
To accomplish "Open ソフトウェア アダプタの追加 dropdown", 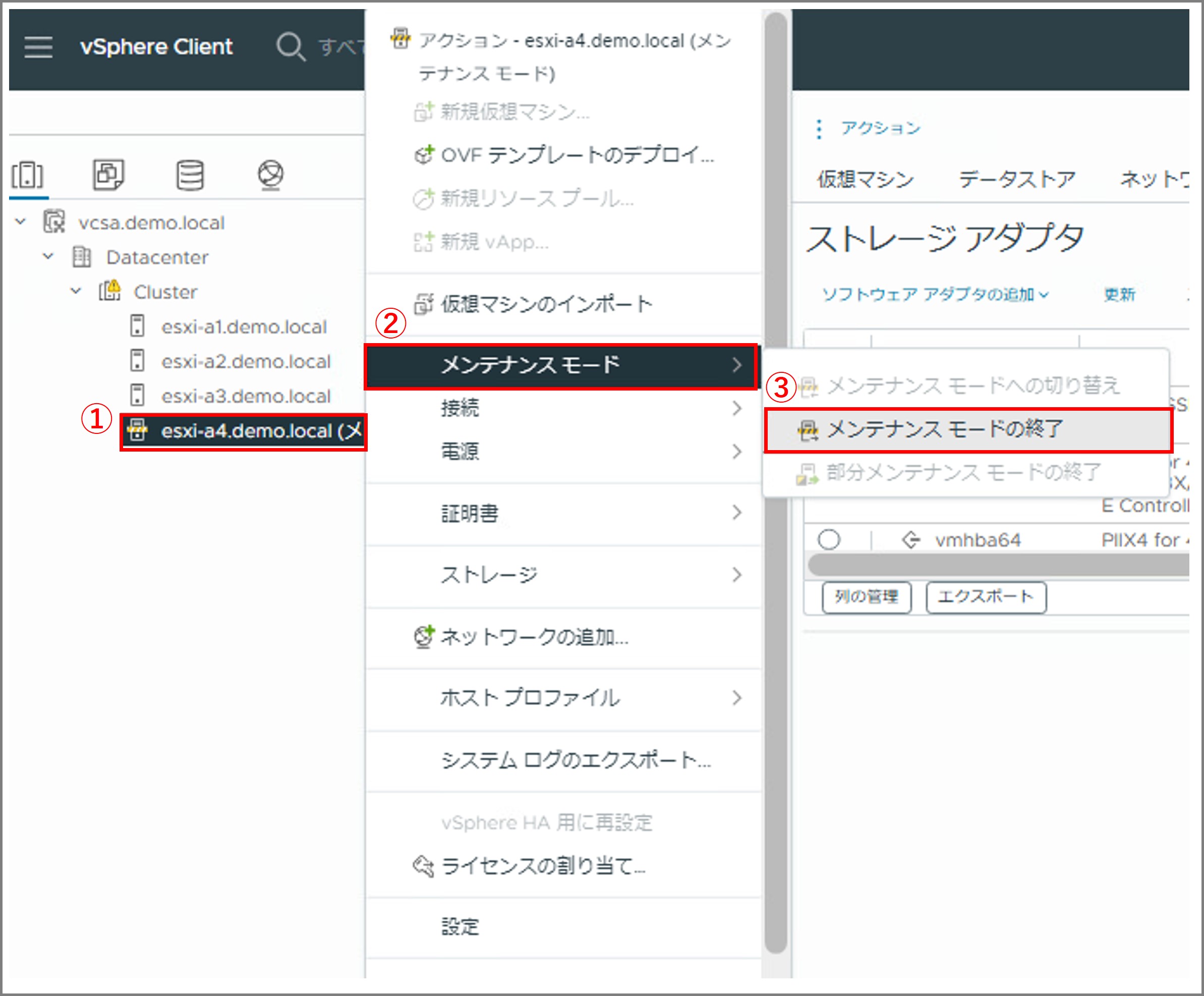I will [935, 294].
